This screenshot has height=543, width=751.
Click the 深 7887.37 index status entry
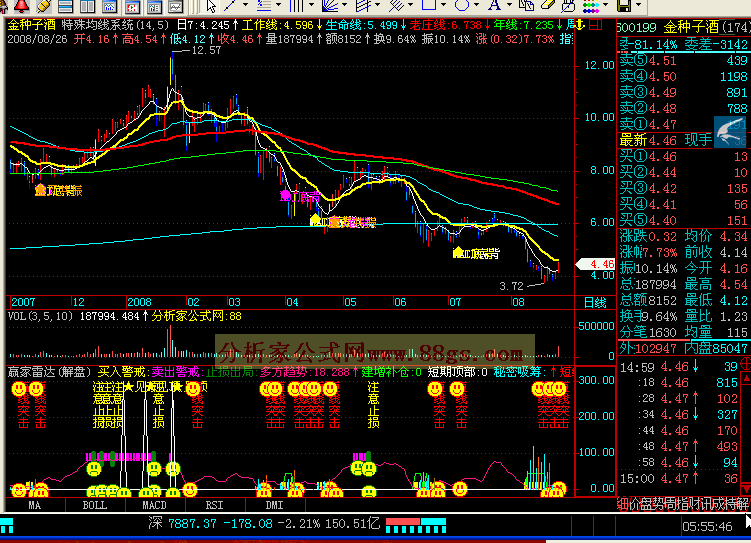click(264, 523)
